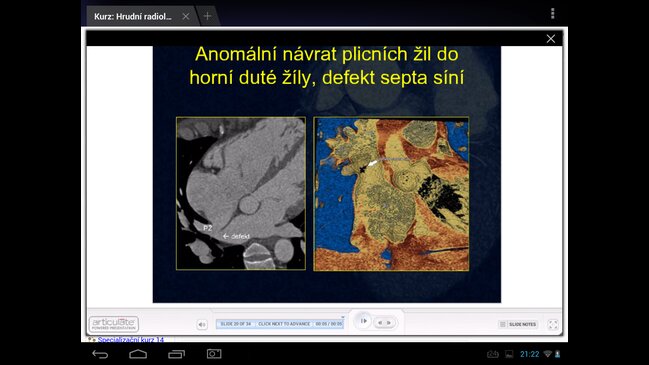
Task: Close the Kurz: Hrudní radiol... tab
Action: click(186, 16)
